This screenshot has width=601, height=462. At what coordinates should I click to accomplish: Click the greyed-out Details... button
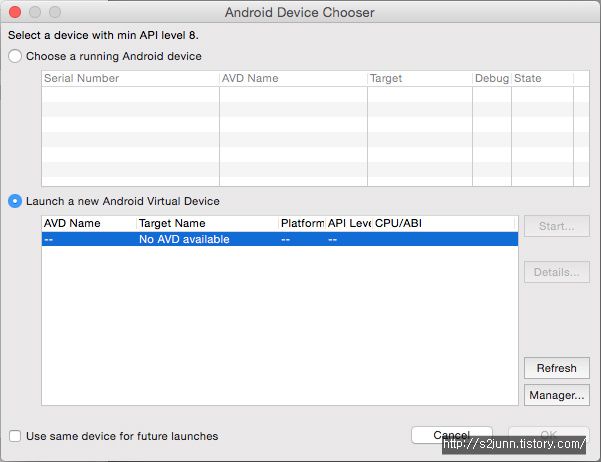coord(557,272)
